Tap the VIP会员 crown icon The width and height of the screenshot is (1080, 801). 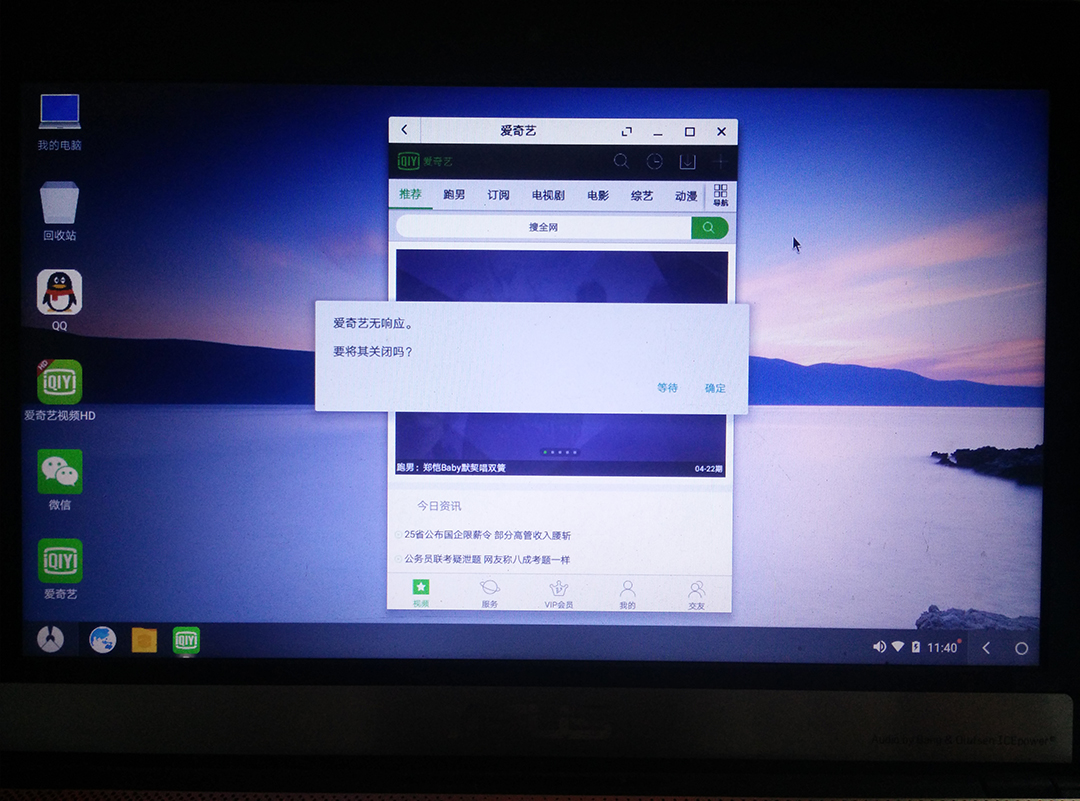559,588
